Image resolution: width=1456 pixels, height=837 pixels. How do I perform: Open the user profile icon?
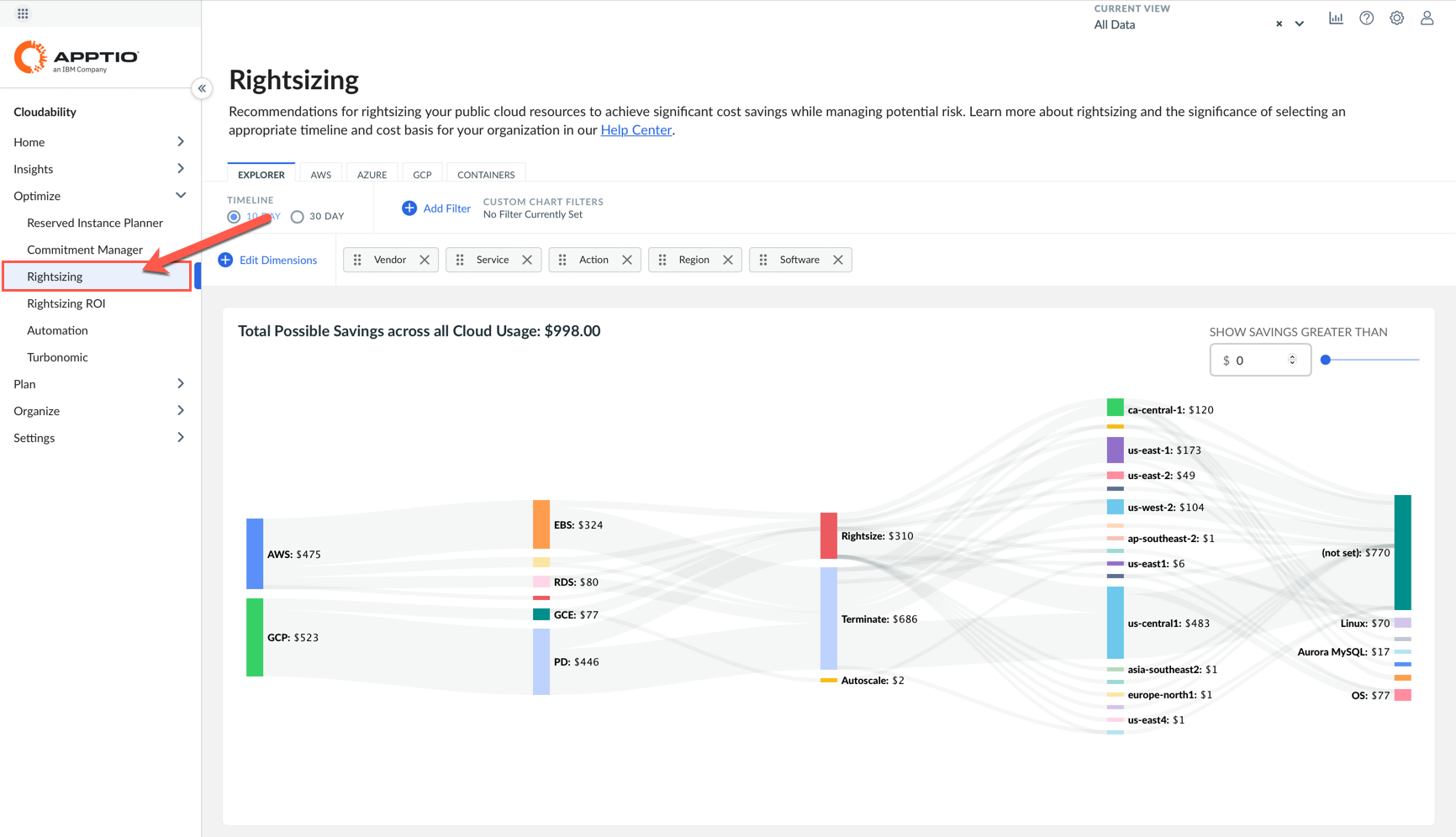1427,18
